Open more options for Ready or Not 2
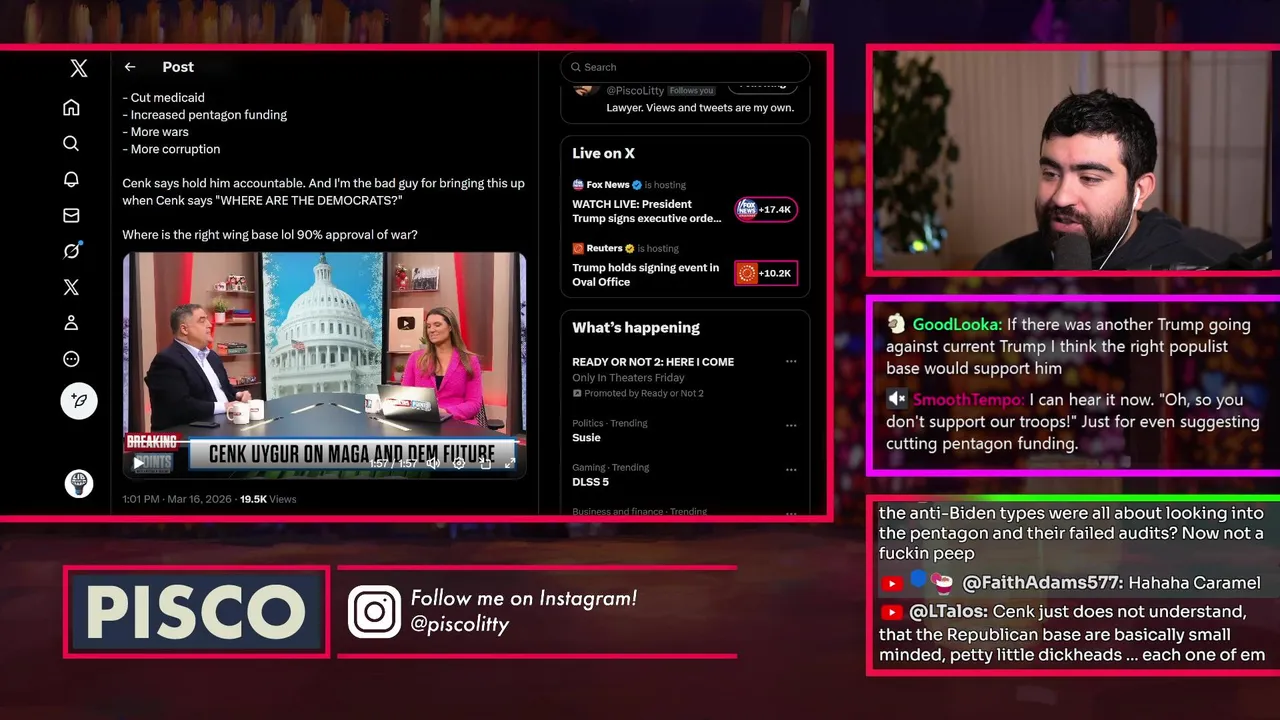1280x720 pixels. [791, 362]
